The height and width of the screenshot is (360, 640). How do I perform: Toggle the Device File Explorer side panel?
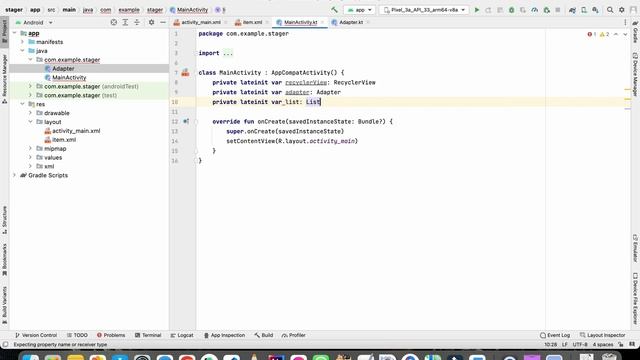point(635,299)
